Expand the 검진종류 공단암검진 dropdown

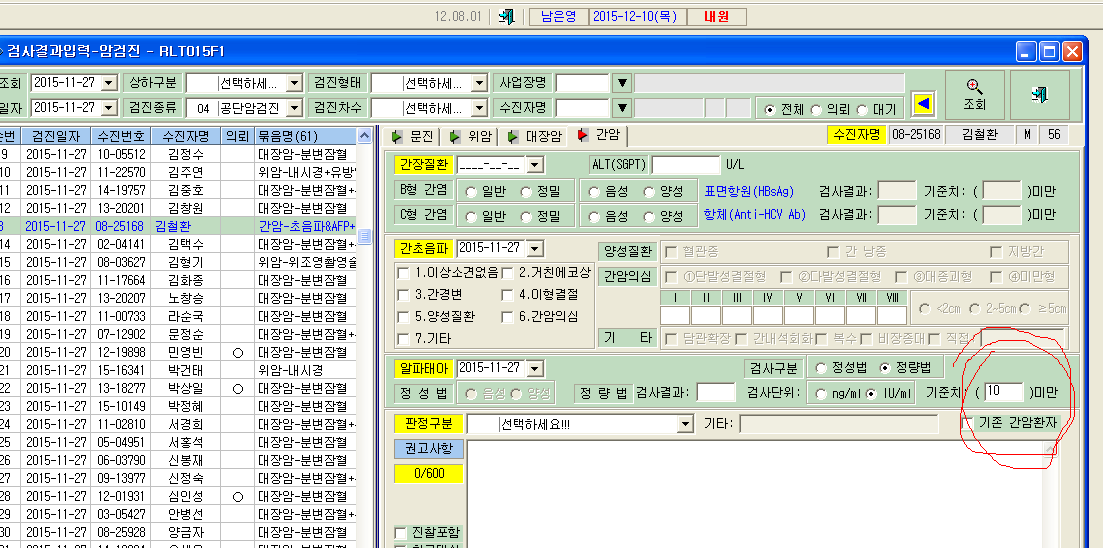(294, 108)
